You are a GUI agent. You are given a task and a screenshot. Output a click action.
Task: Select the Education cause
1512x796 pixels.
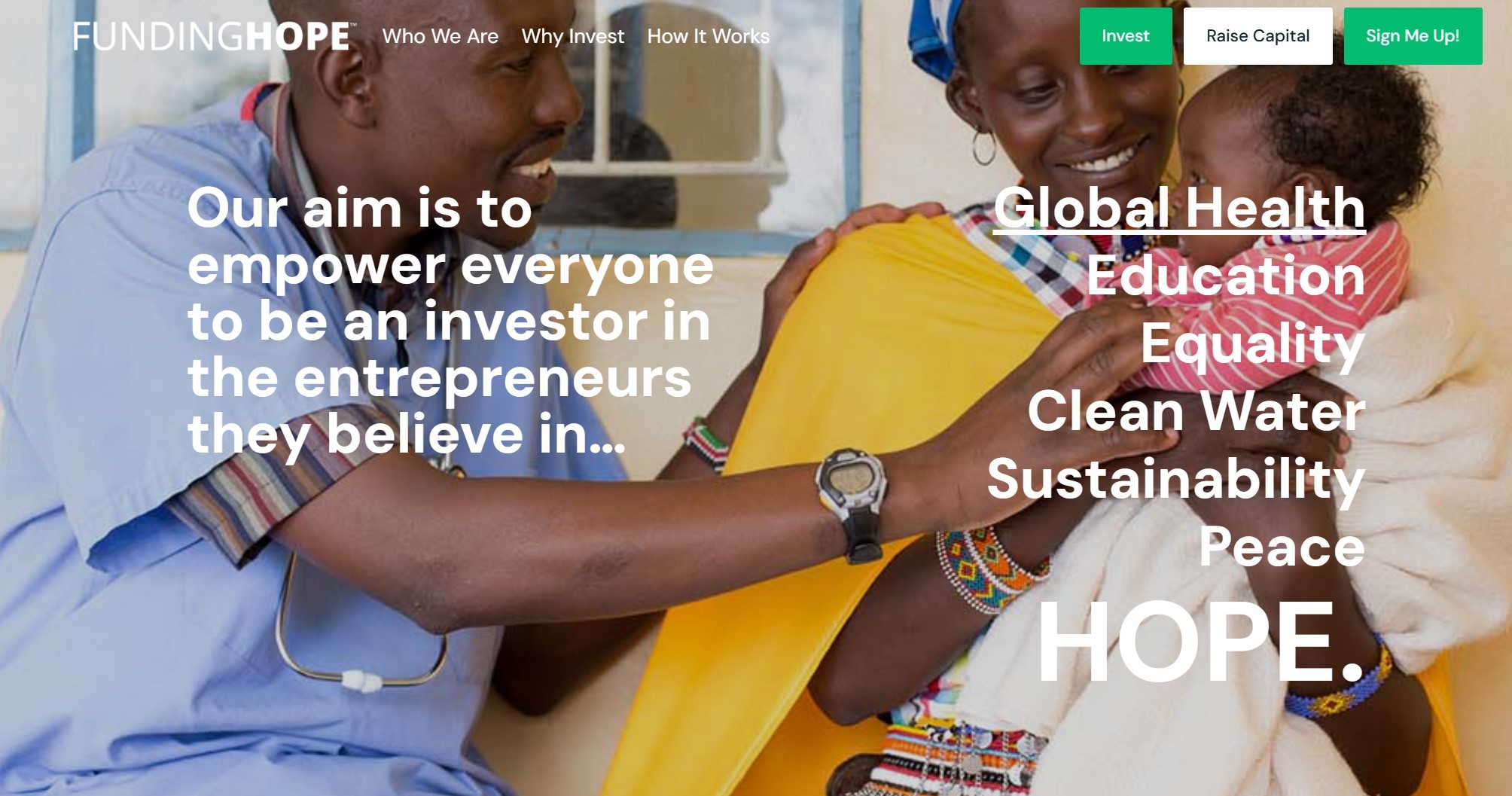tap(1226, 276)
